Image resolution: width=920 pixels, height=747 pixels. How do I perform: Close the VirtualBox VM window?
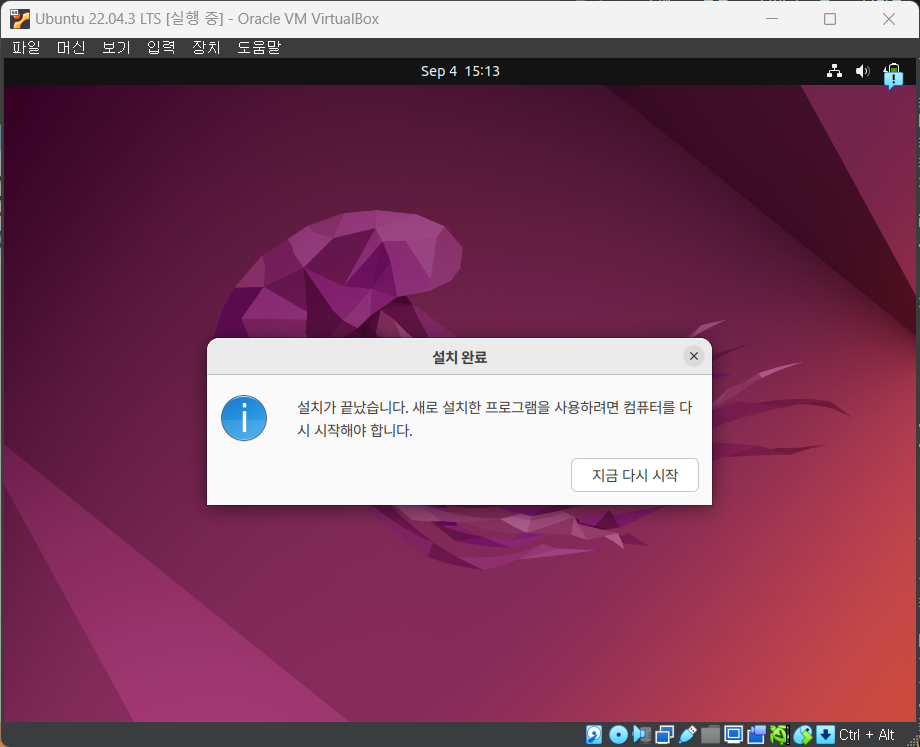[x=889, y=19]
